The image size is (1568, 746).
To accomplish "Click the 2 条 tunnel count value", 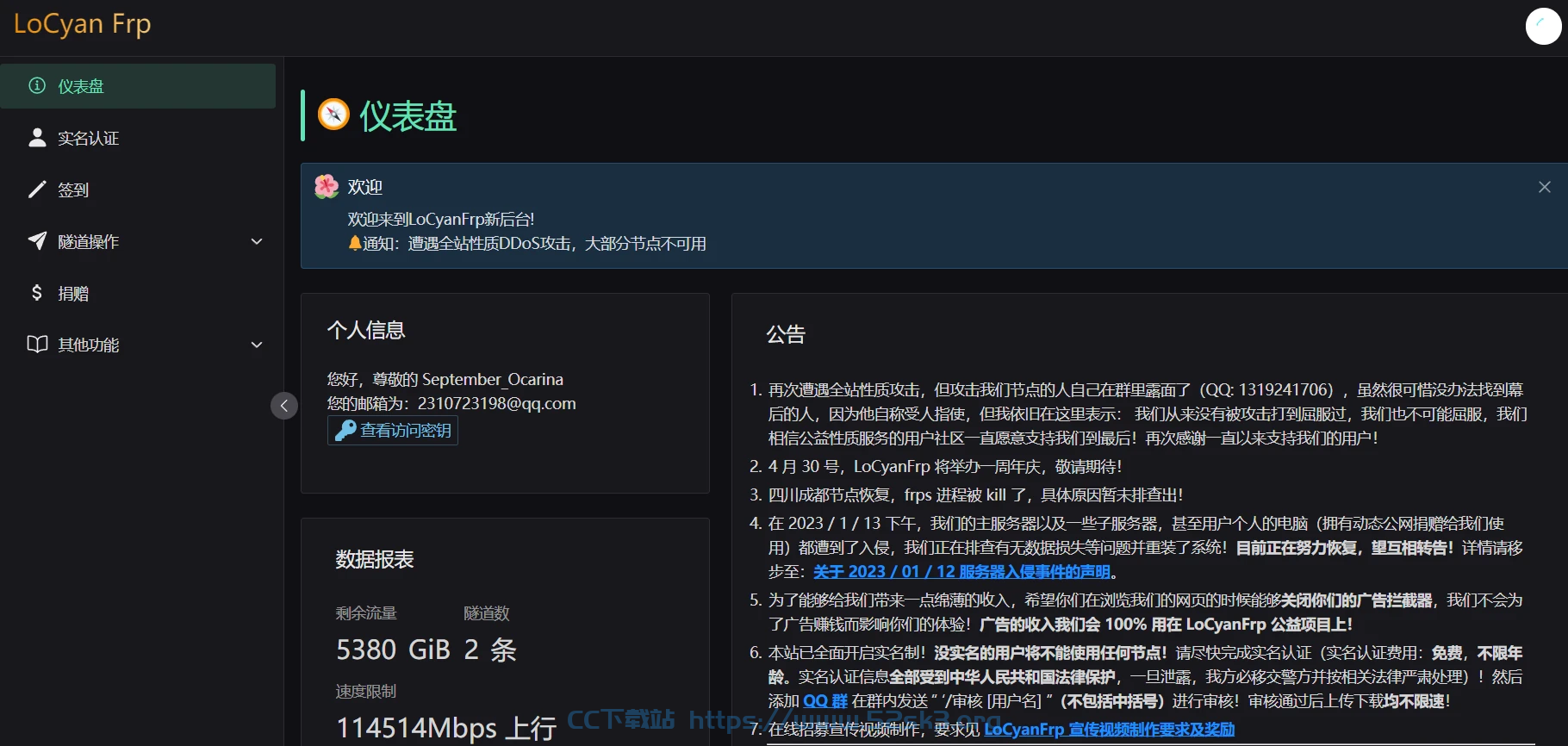I will click(x=490, y=650).
